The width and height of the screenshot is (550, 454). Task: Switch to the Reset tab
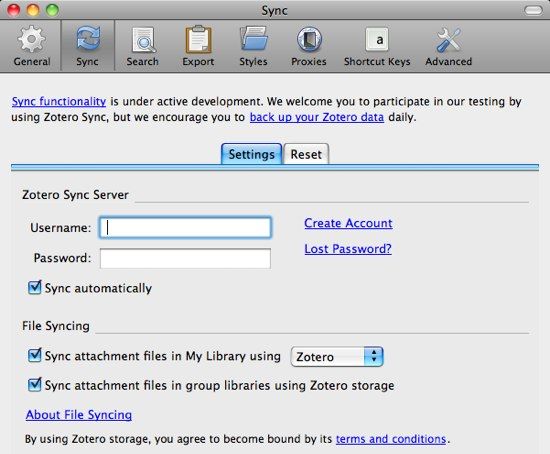[306, 154]
